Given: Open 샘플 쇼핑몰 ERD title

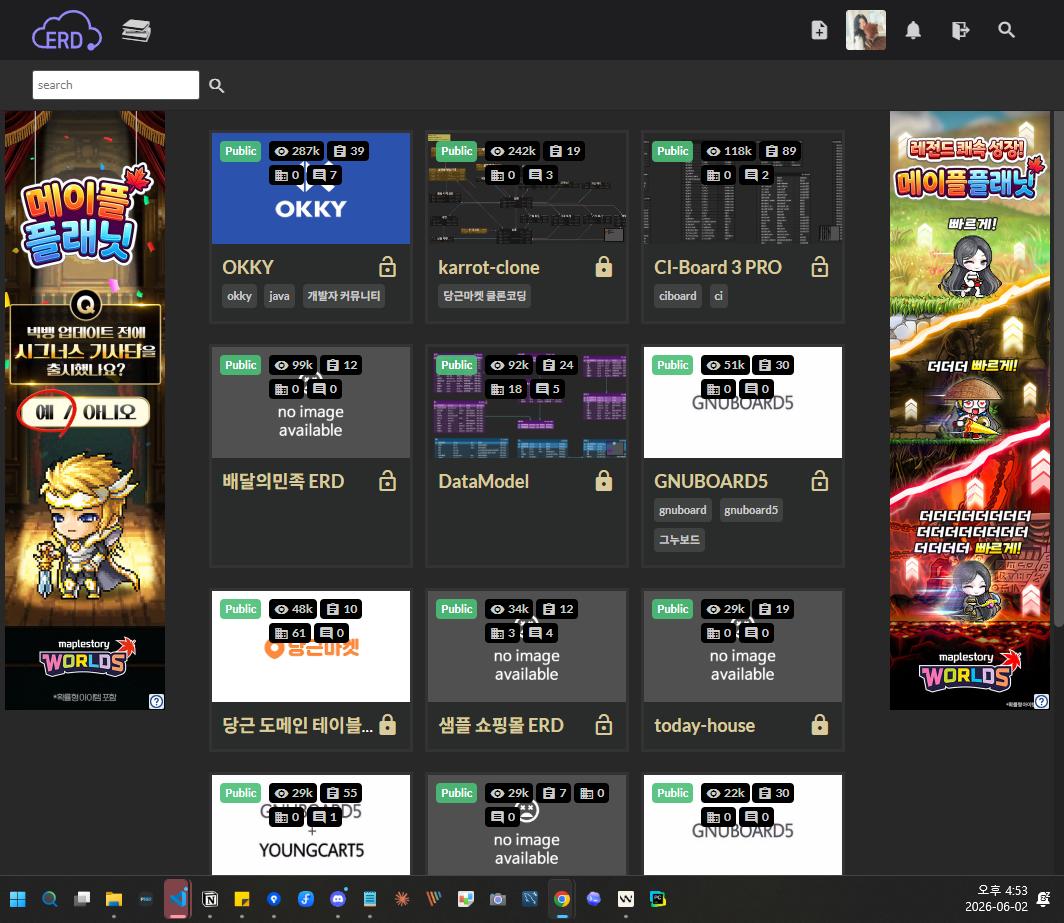Looking at the screenshot, I should 501,726.
